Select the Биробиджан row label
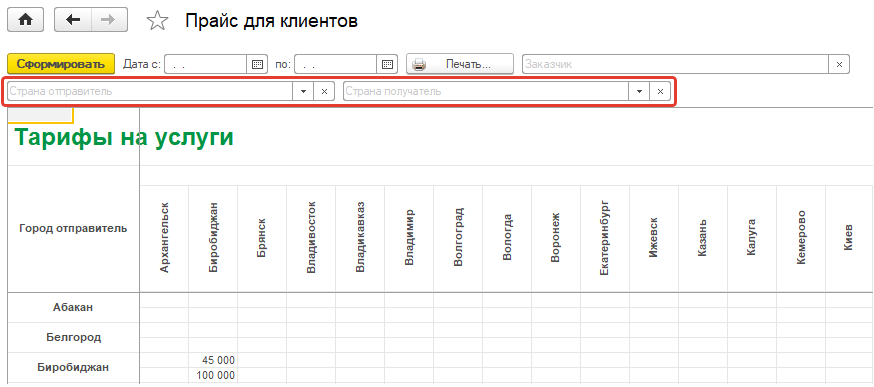 click(x=73, y=367)
